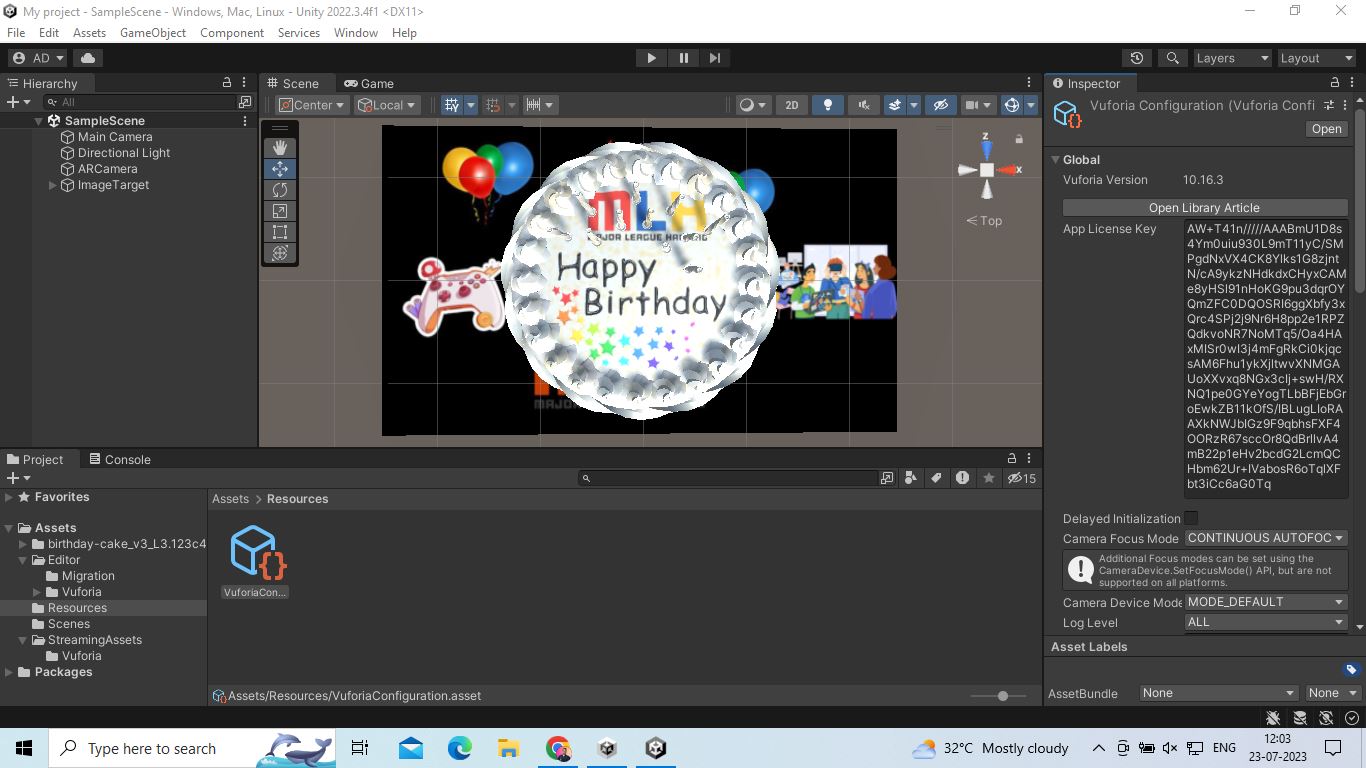Click the Undo History icon near Layers
The image size is (1366, 768).
click(1134, 58)
